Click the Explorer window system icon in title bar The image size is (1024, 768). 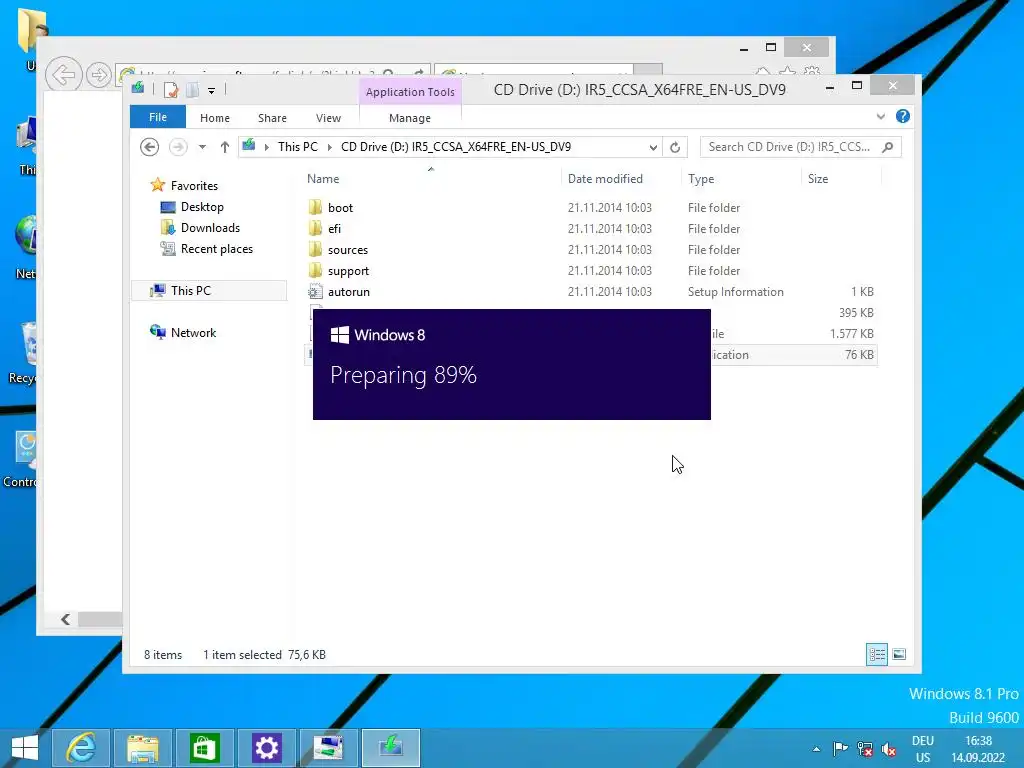(138, 89)
